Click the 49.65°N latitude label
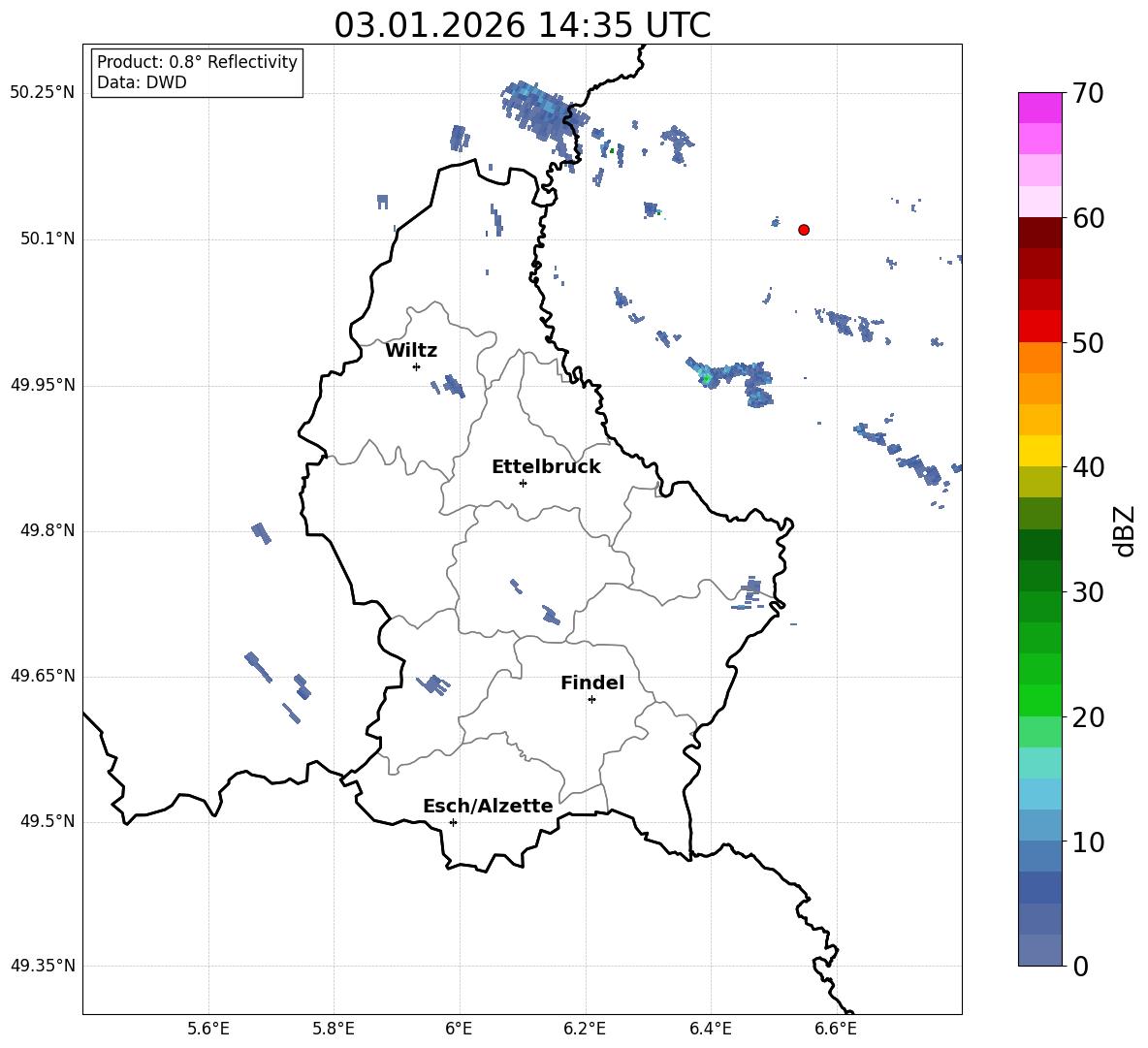The height and width of the screenshot is (1048, 1148). click(x=43, y=676)
